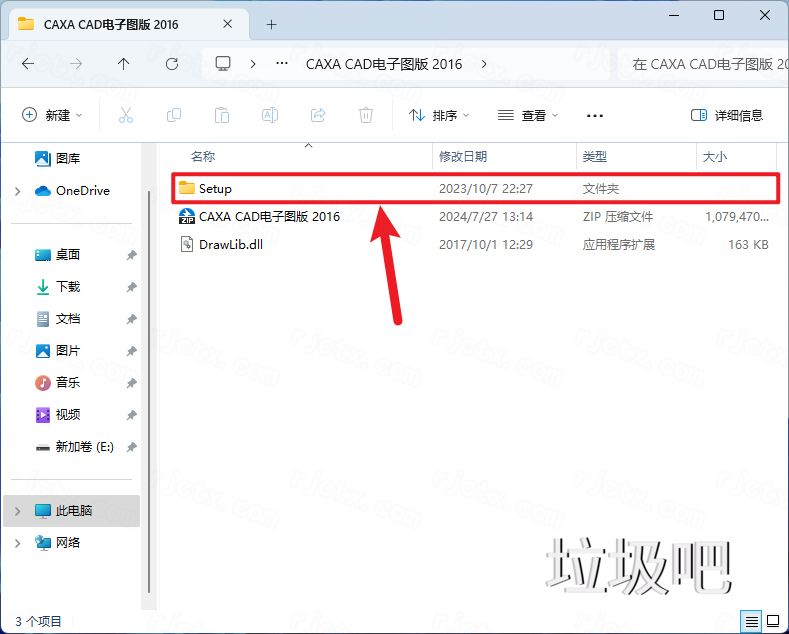The width and height of the screenshot is (789, 634).
Task: Unpin 音乐 via its pin icon
Action: [x=131, y=383]
